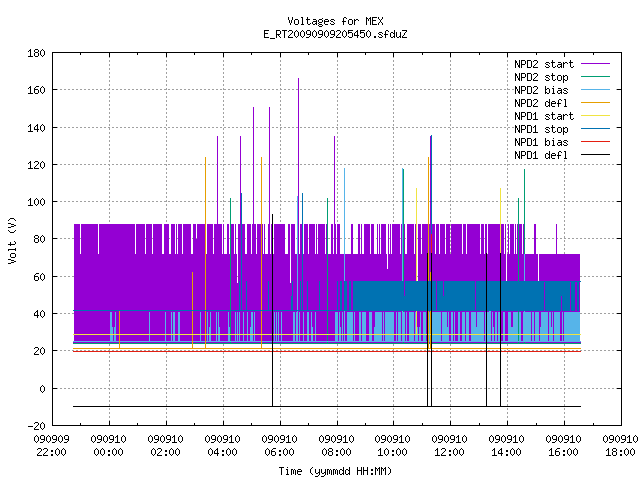Image resolution: width=640 pixels, height=480 pixels.
Task: Click the black NPD1 defl spike near 06:00
Action: point(272,310)
